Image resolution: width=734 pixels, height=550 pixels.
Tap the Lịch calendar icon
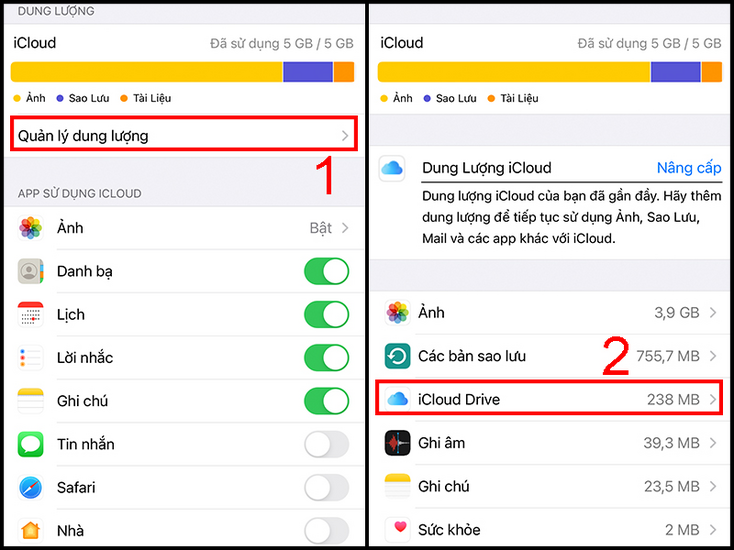pyautogui.click(x=30, y=314)
